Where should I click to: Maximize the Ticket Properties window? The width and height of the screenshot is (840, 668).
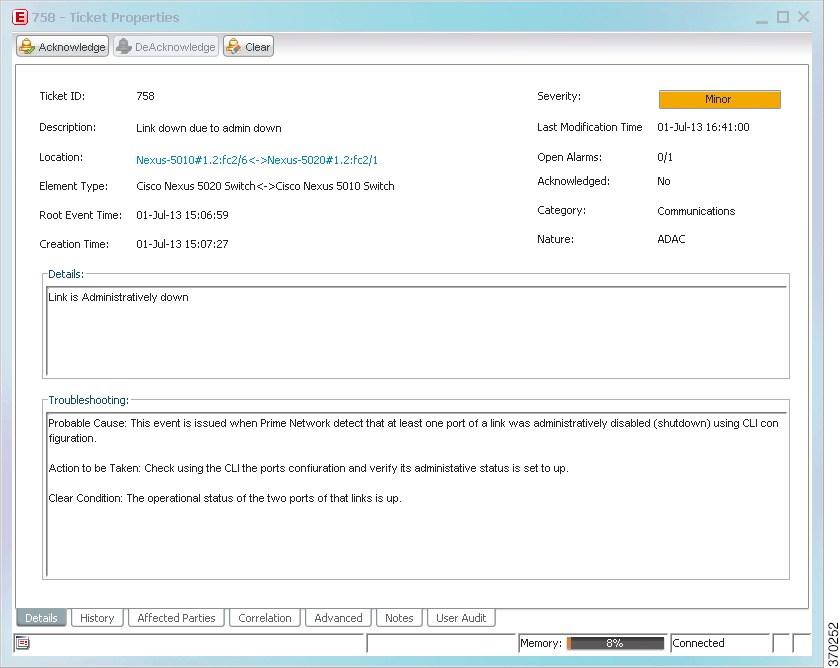pyautogui.click(x=783, y=17)
